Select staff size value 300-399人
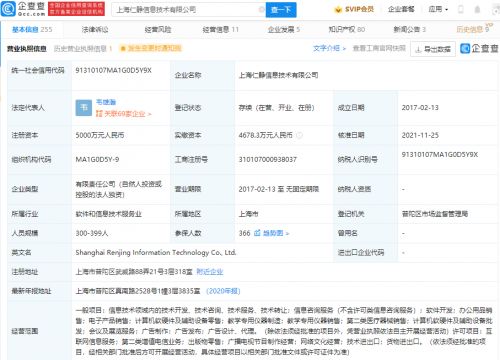The width and height of the screenshot is (500, 360). pos(92,233)
